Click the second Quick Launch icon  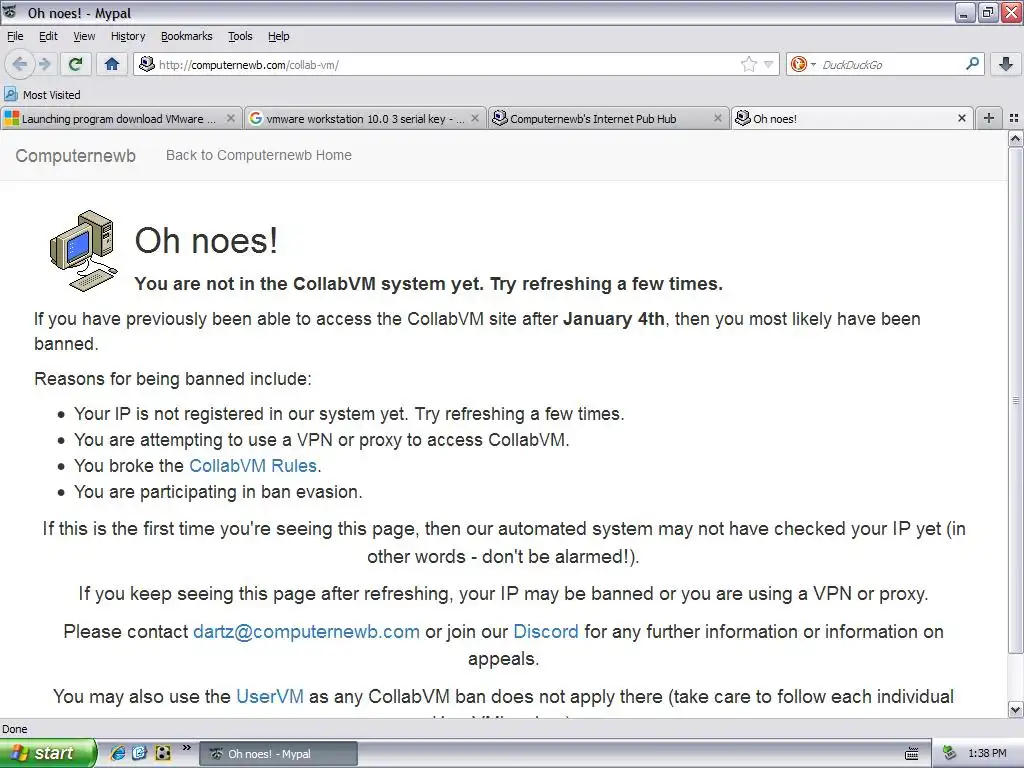pos(140,753)
